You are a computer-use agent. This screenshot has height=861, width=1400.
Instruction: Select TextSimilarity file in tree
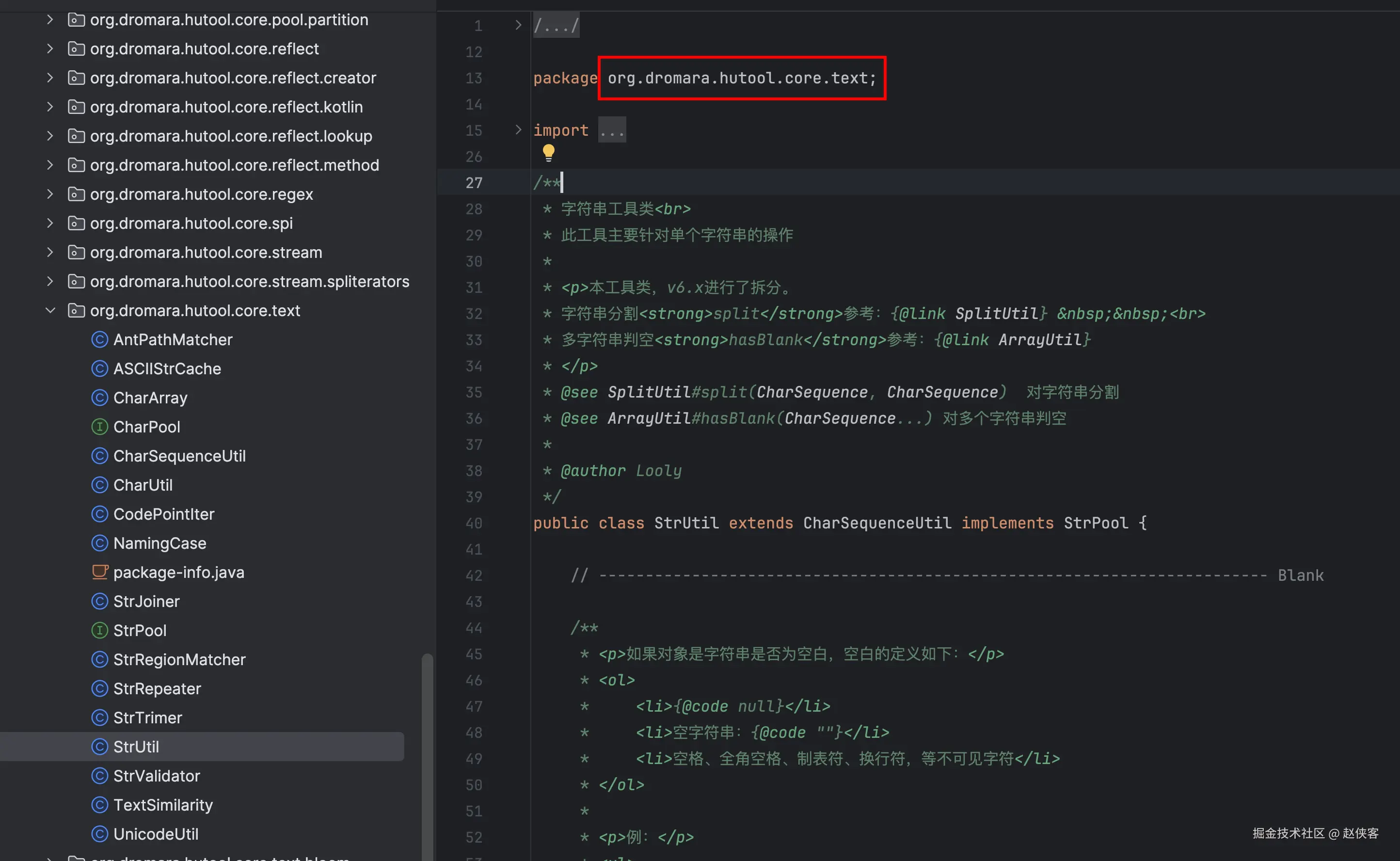tap(163, 805)
